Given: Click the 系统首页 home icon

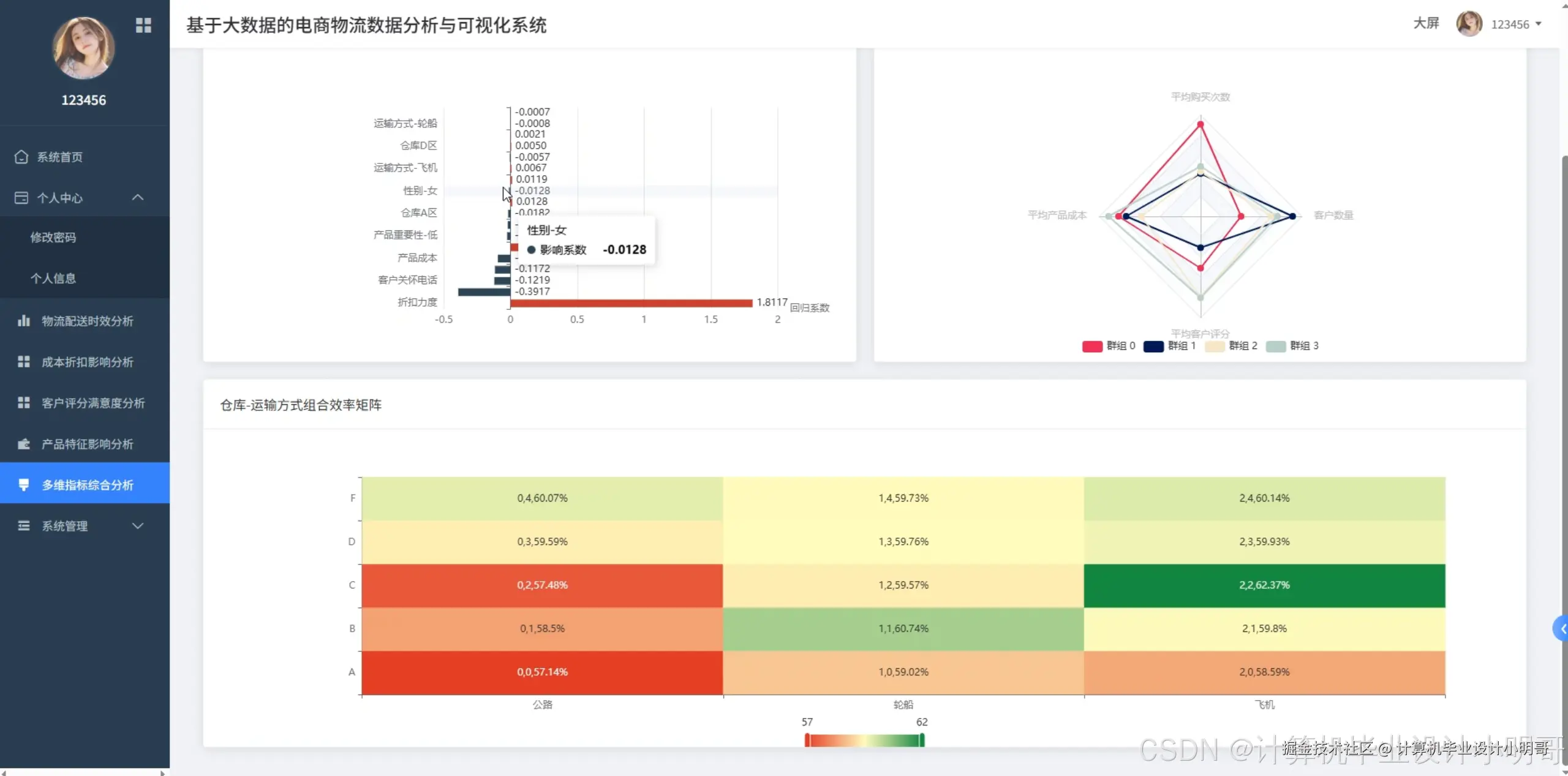Looking at the screenshot, I should tap(21, 157).
